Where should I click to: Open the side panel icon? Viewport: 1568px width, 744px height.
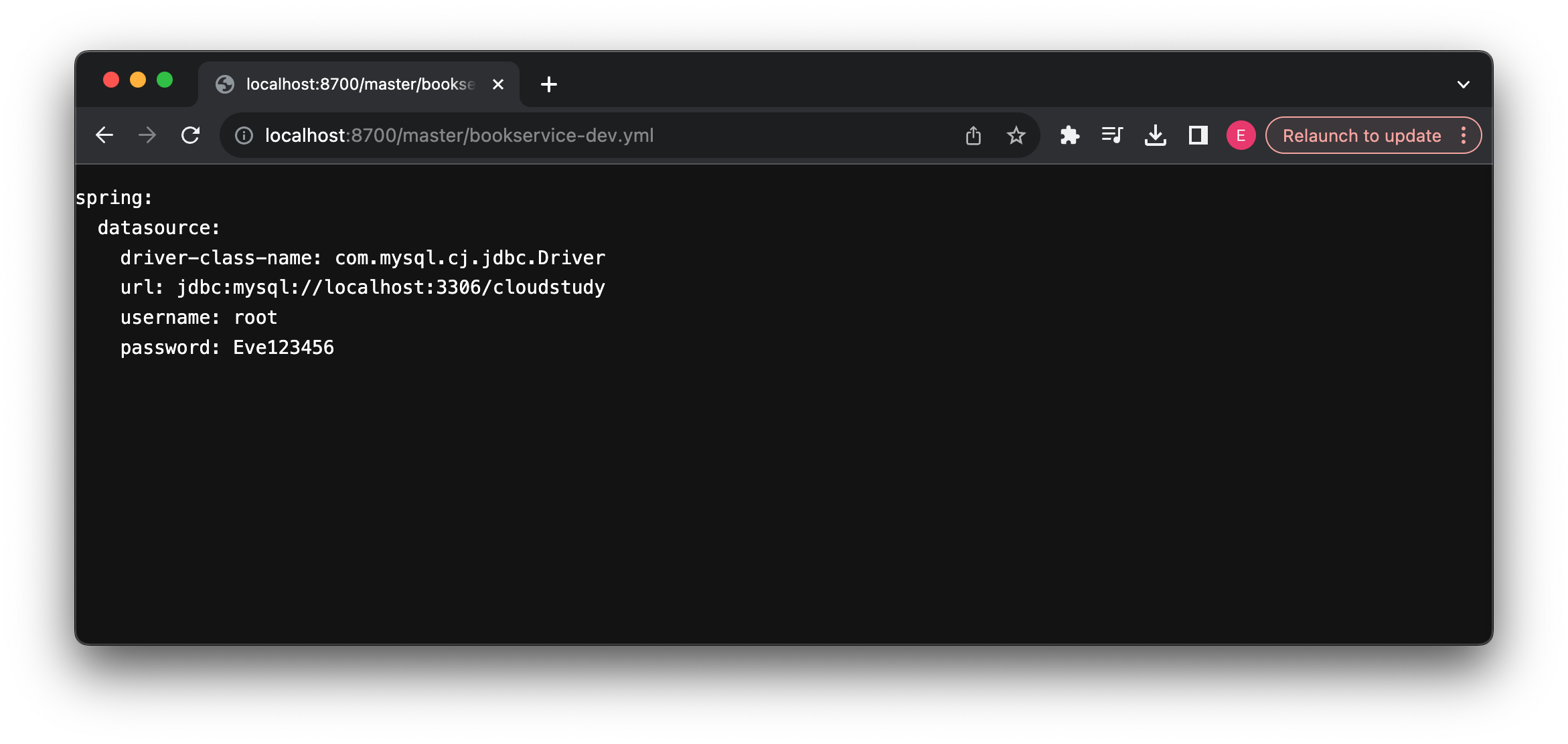[x=1198, y=134]
